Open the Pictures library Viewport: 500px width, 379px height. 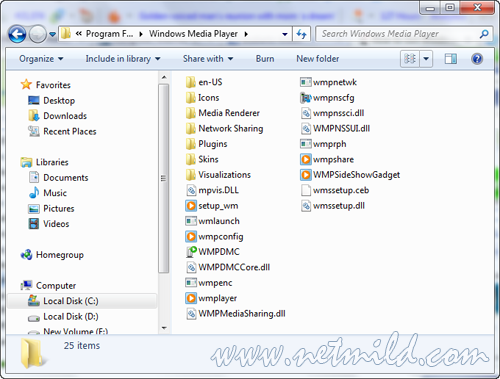(51, 209)
